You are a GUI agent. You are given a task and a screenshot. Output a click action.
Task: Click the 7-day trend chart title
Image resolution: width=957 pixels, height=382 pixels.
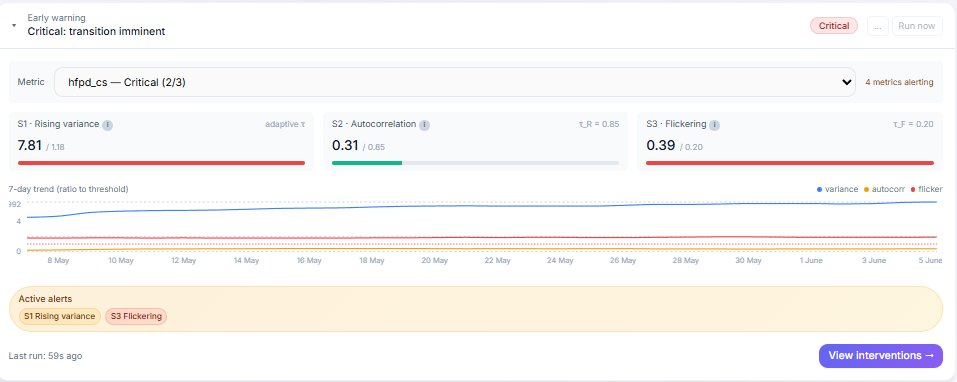click(68, 189)
